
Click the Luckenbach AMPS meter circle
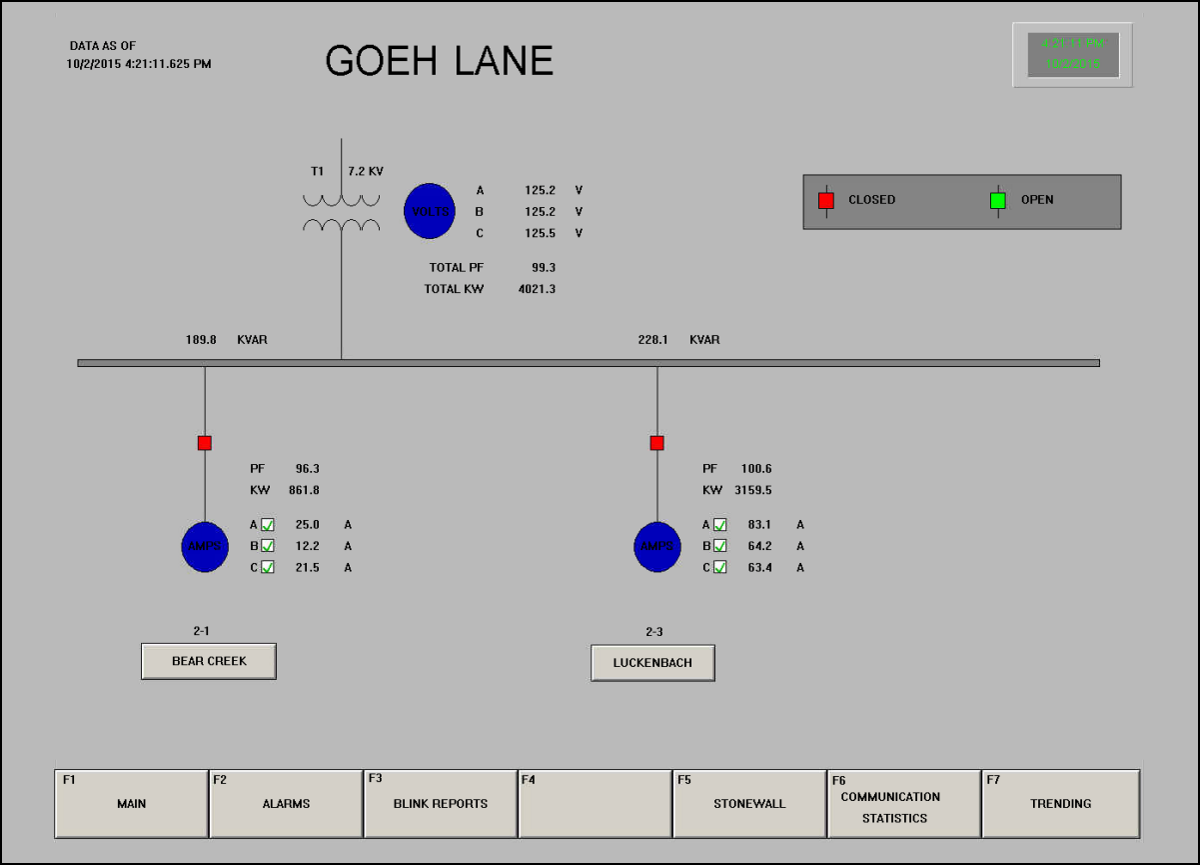coord(657,546)
